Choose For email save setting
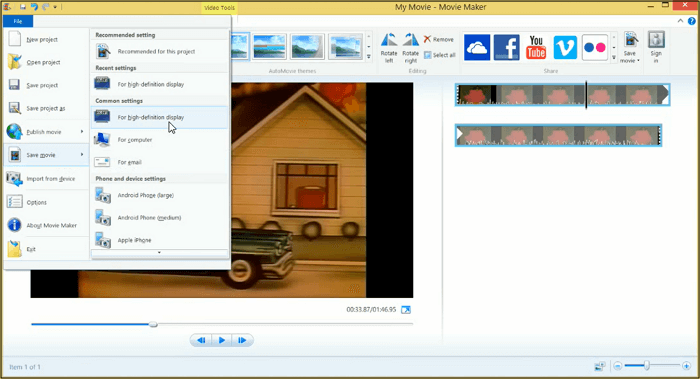The image size is (700, 379). click(x=159, y=162)
